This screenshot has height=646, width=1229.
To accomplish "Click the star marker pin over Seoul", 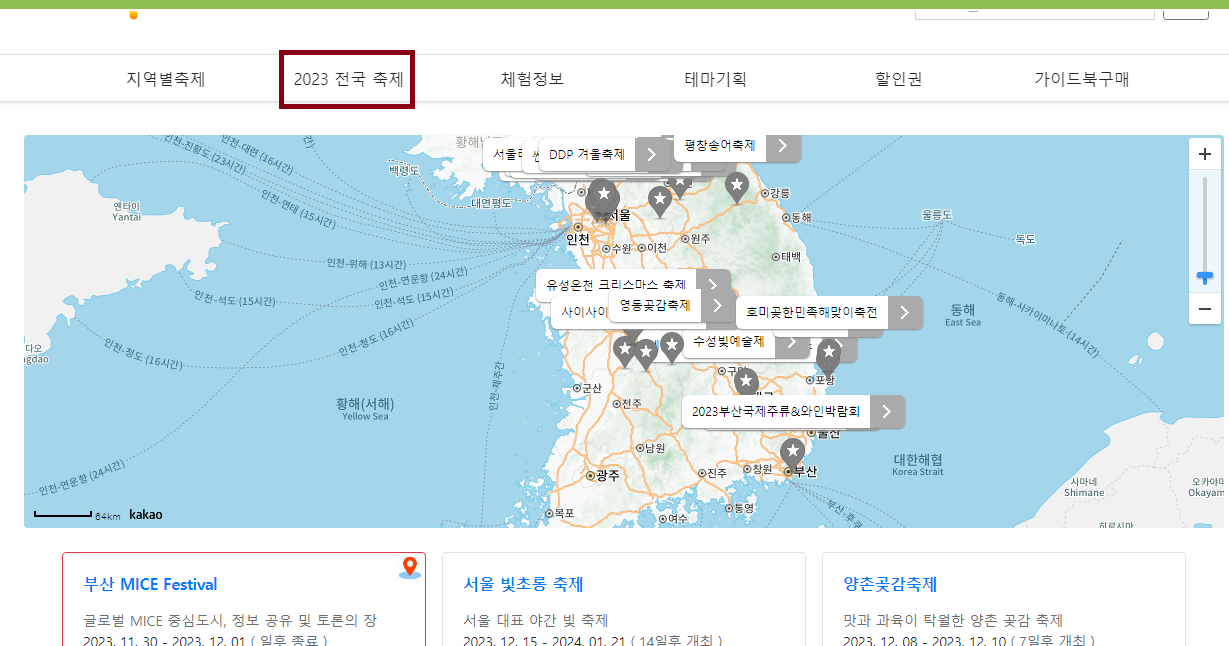I will coord(602,193).
